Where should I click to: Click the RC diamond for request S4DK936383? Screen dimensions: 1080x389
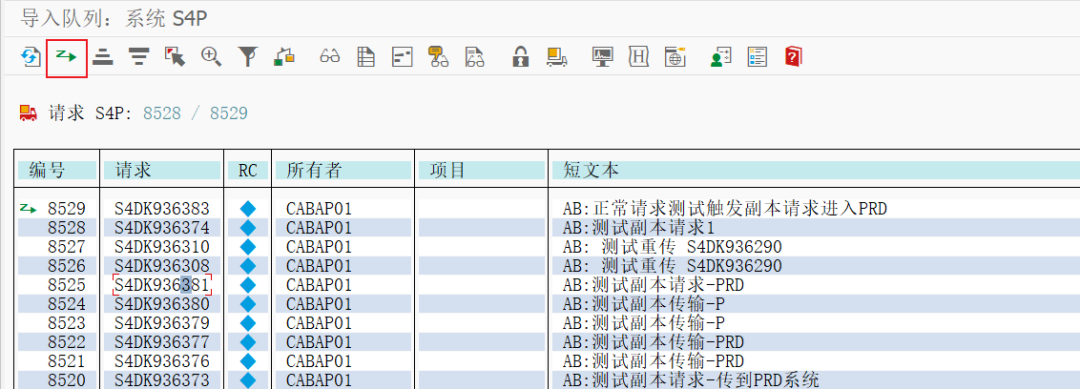248,209
